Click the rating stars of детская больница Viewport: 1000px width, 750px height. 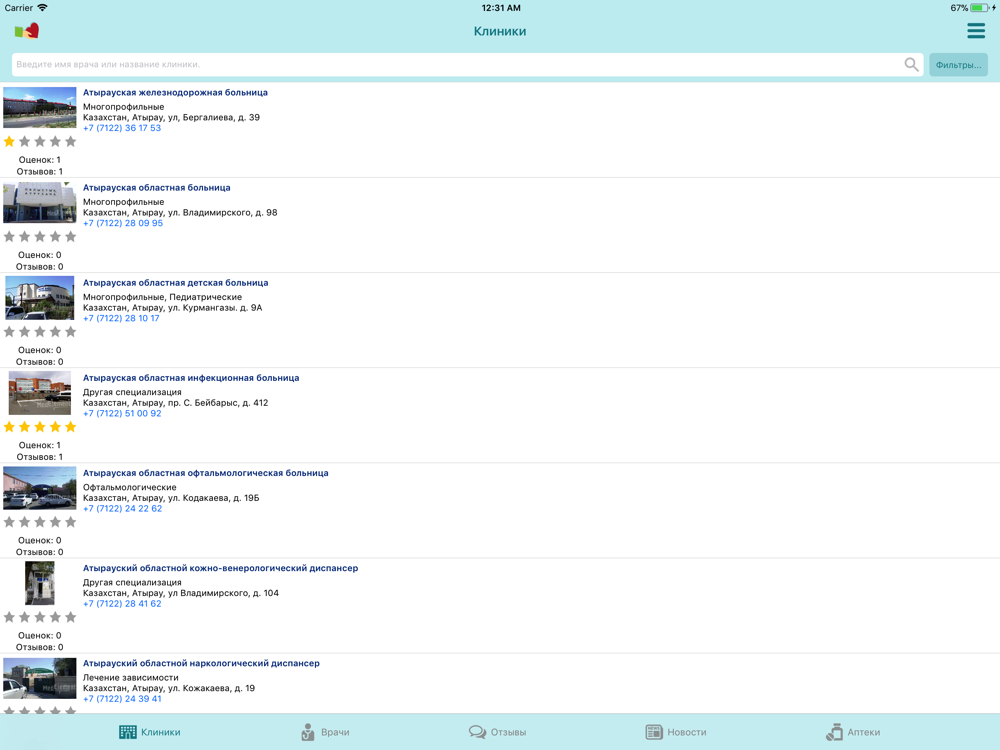40,332
